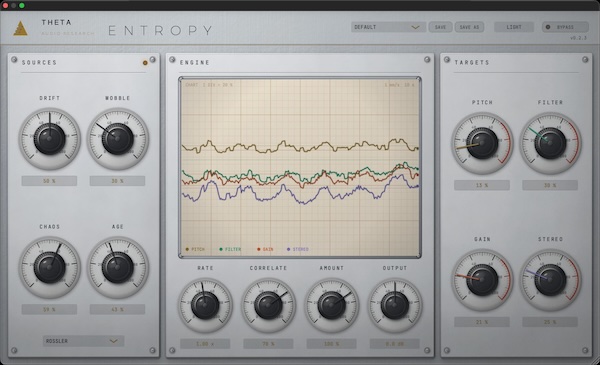600x365 pixels.
Task: Click the Chaos 59 % value field
Action: (49, 310)
